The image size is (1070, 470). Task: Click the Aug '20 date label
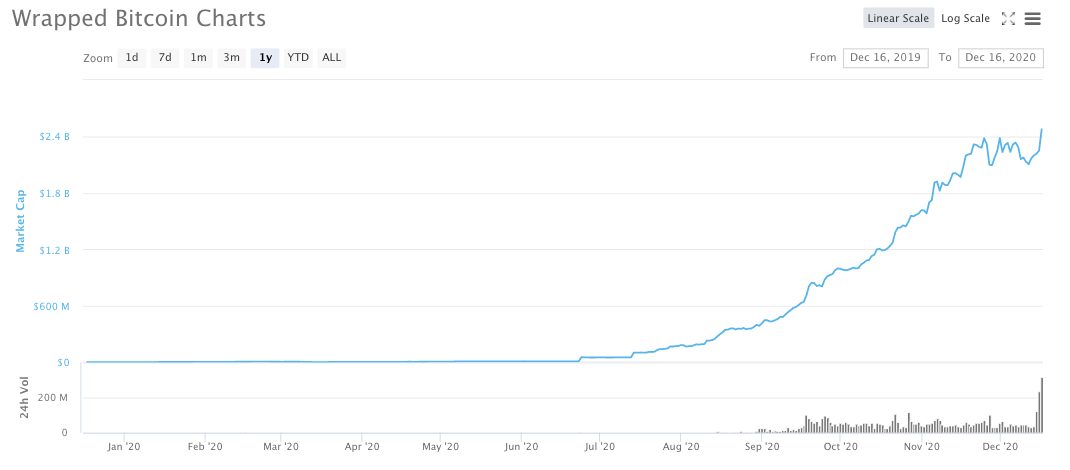tap(681, 447)
